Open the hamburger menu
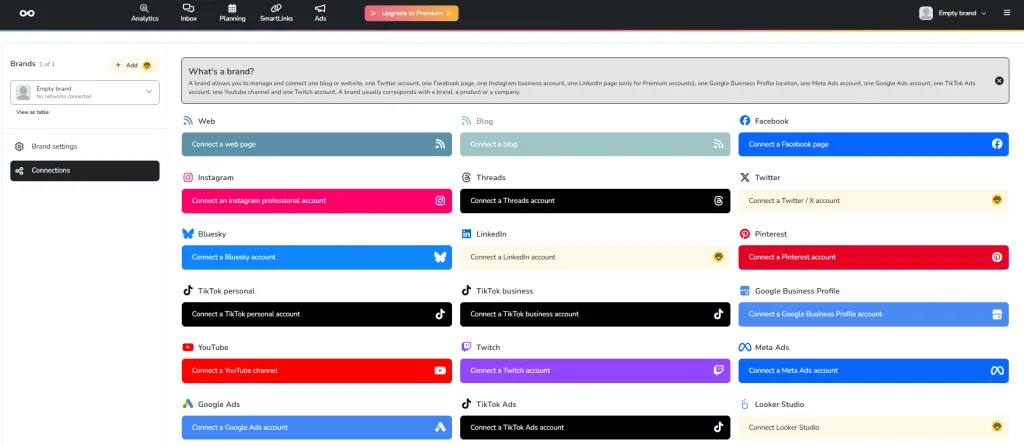The height and width of the screenshot is (446, 1024). [1006, 13]
